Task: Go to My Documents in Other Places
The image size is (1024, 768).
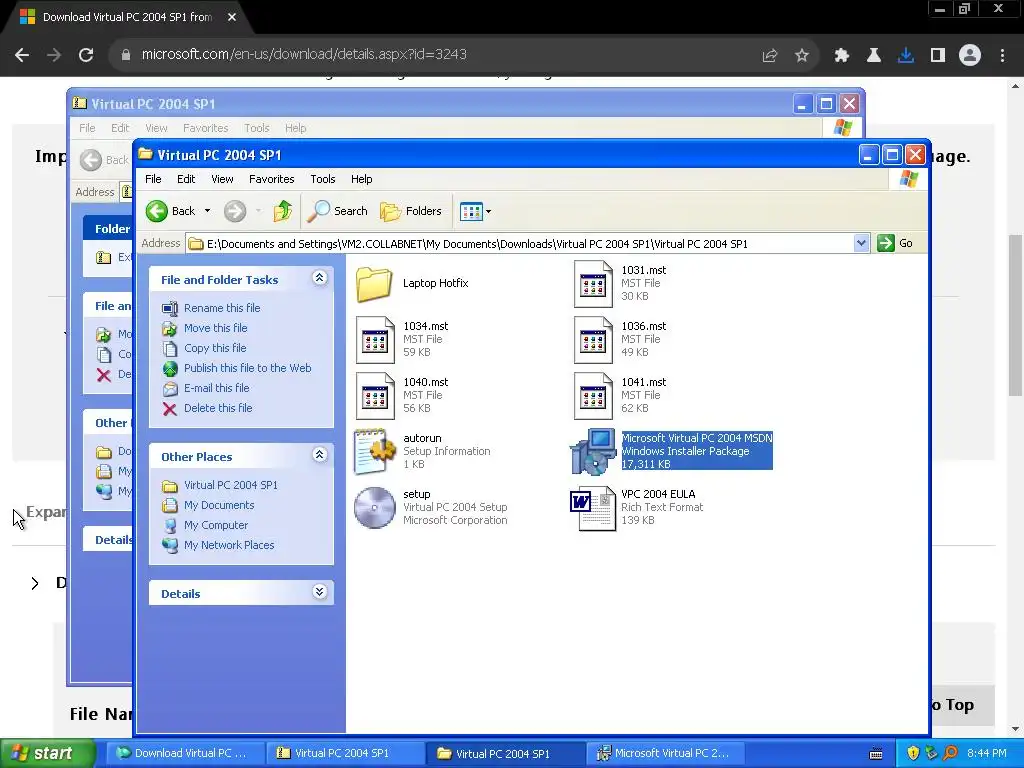Action: 219,505
